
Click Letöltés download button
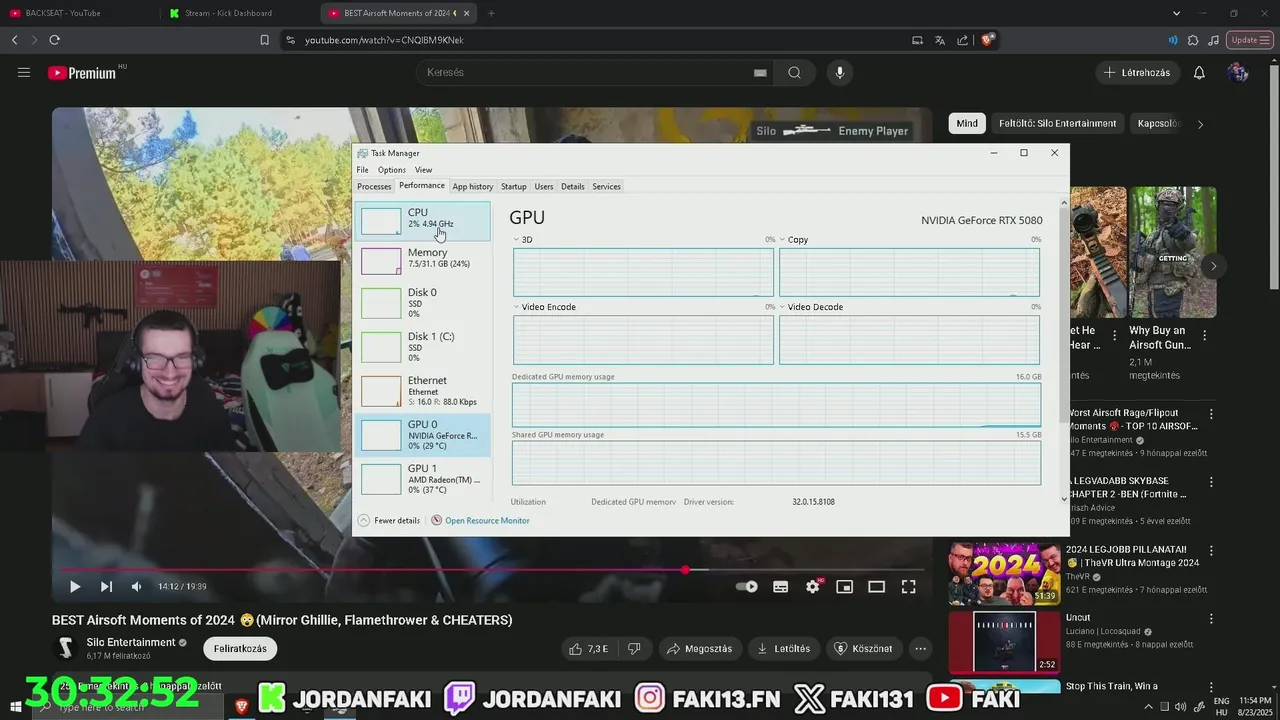(x=785, y=648)
